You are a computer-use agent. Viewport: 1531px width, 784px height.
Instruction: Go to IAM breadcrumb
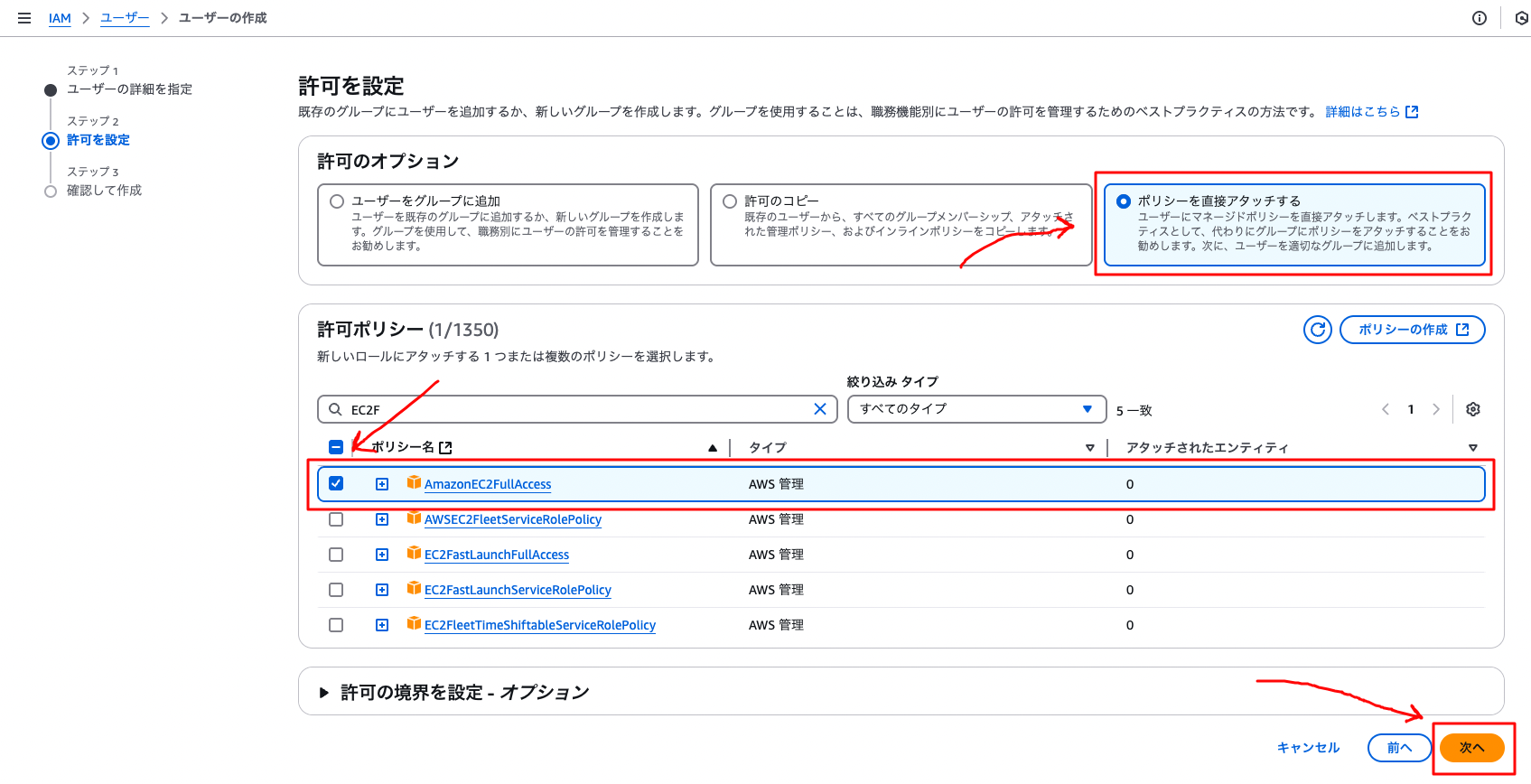tap(60, 18)
